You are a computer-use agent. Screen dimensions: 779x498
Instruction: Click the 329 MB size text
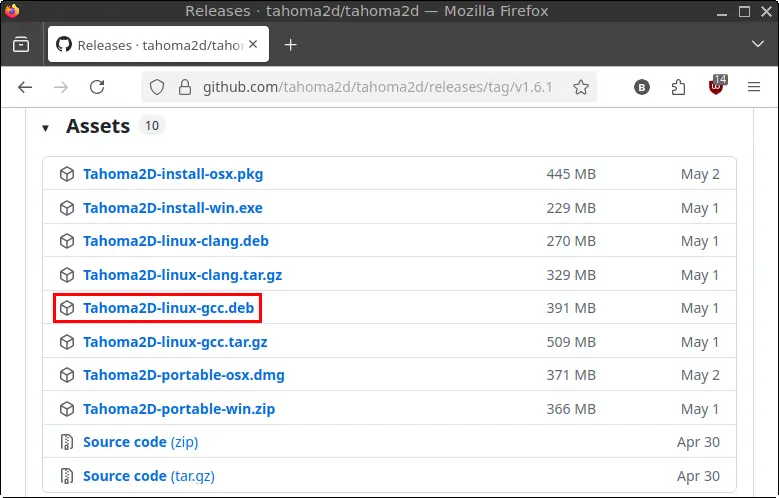click(571, 275)
